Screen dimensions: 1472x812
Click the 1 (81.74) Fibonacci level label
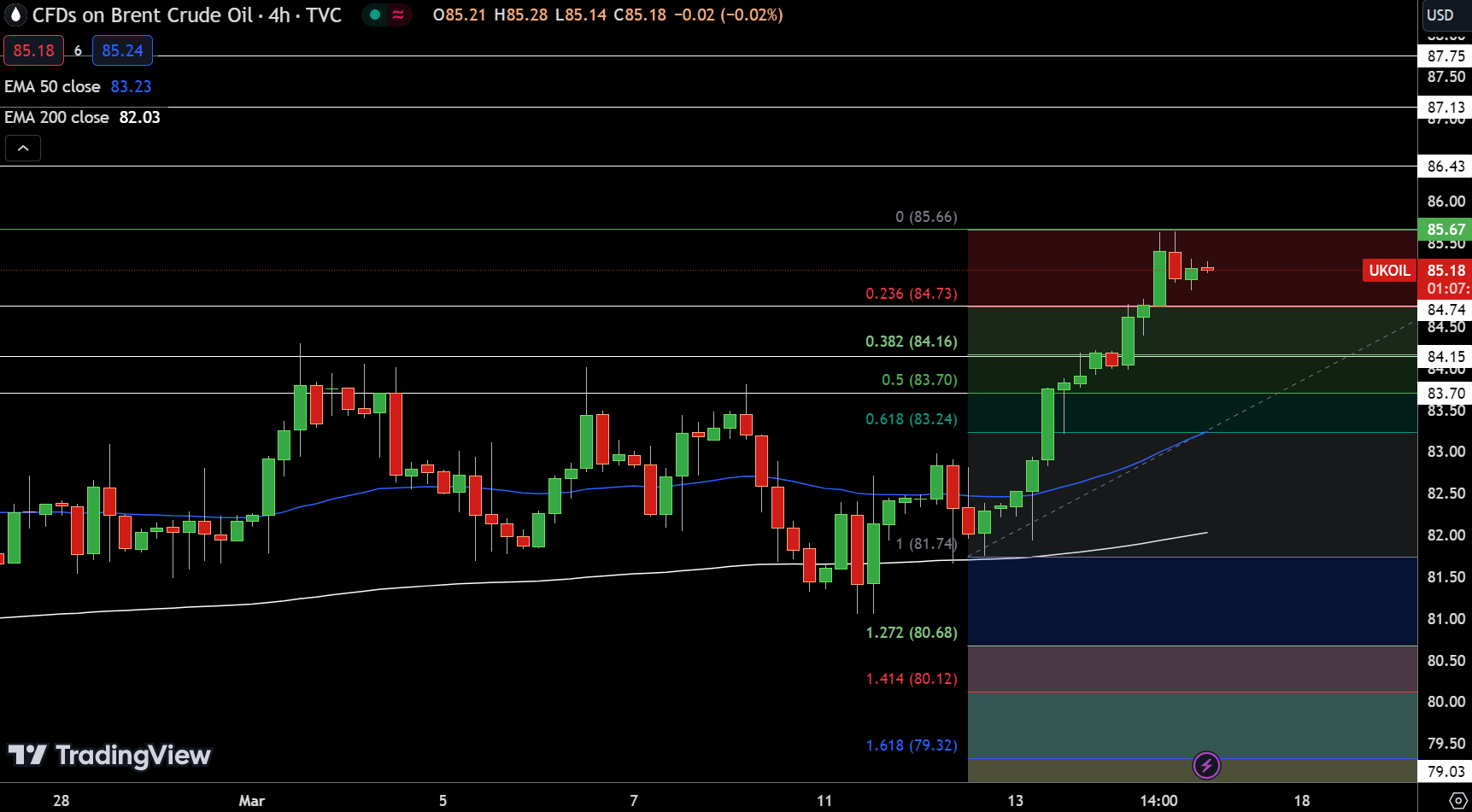926,544
